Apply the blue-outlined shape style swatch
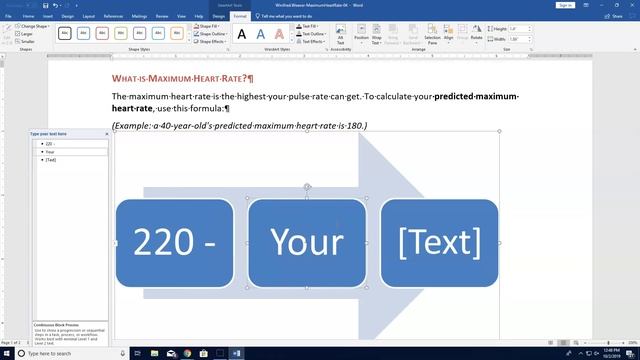This screenshot has height=360, width=640. click(x=83, y=33)
